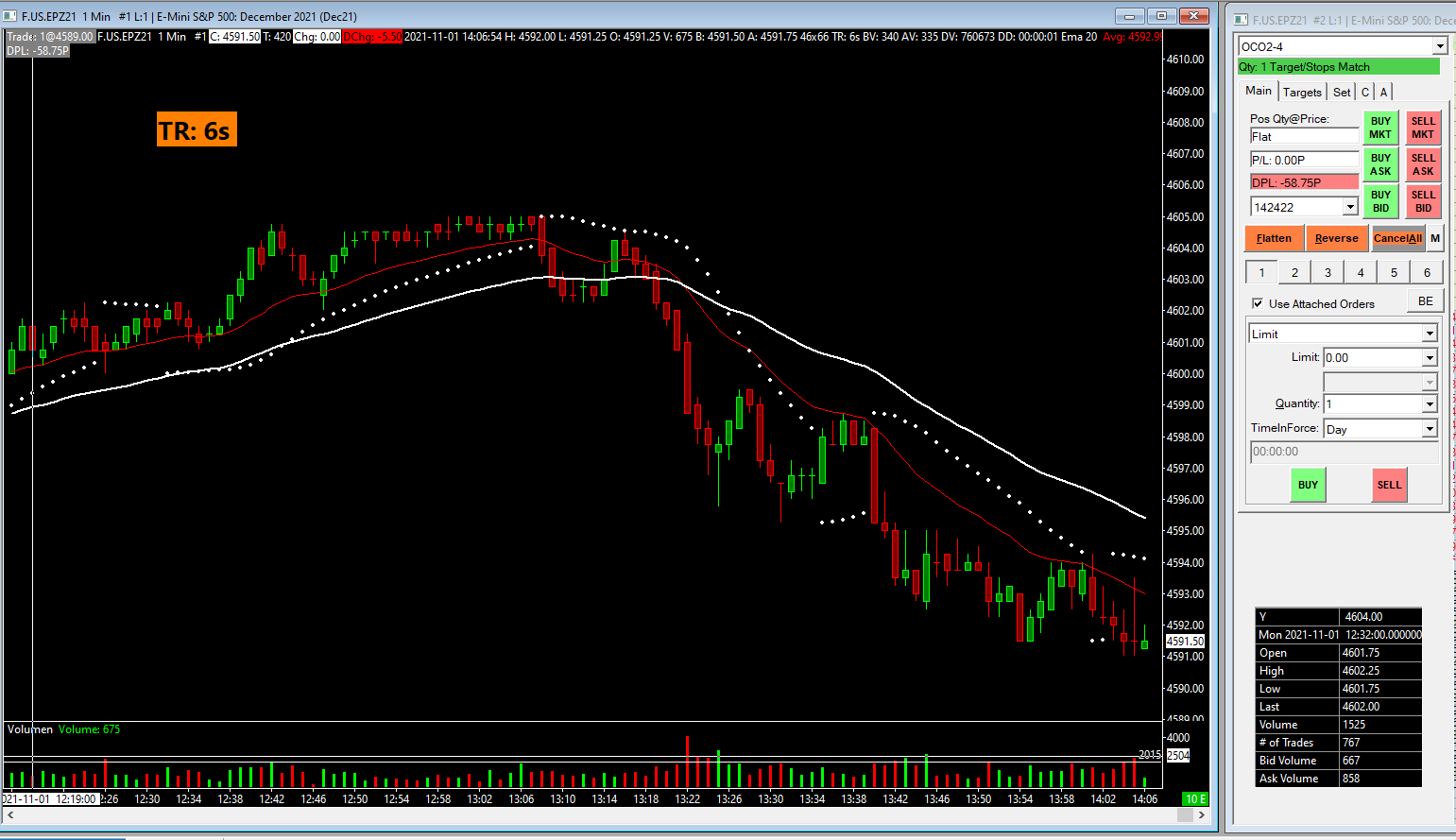Click the Pos Qty@Price field showing Flat
The width and height of the screenshot is (1456, 840).
[1304, 136]
